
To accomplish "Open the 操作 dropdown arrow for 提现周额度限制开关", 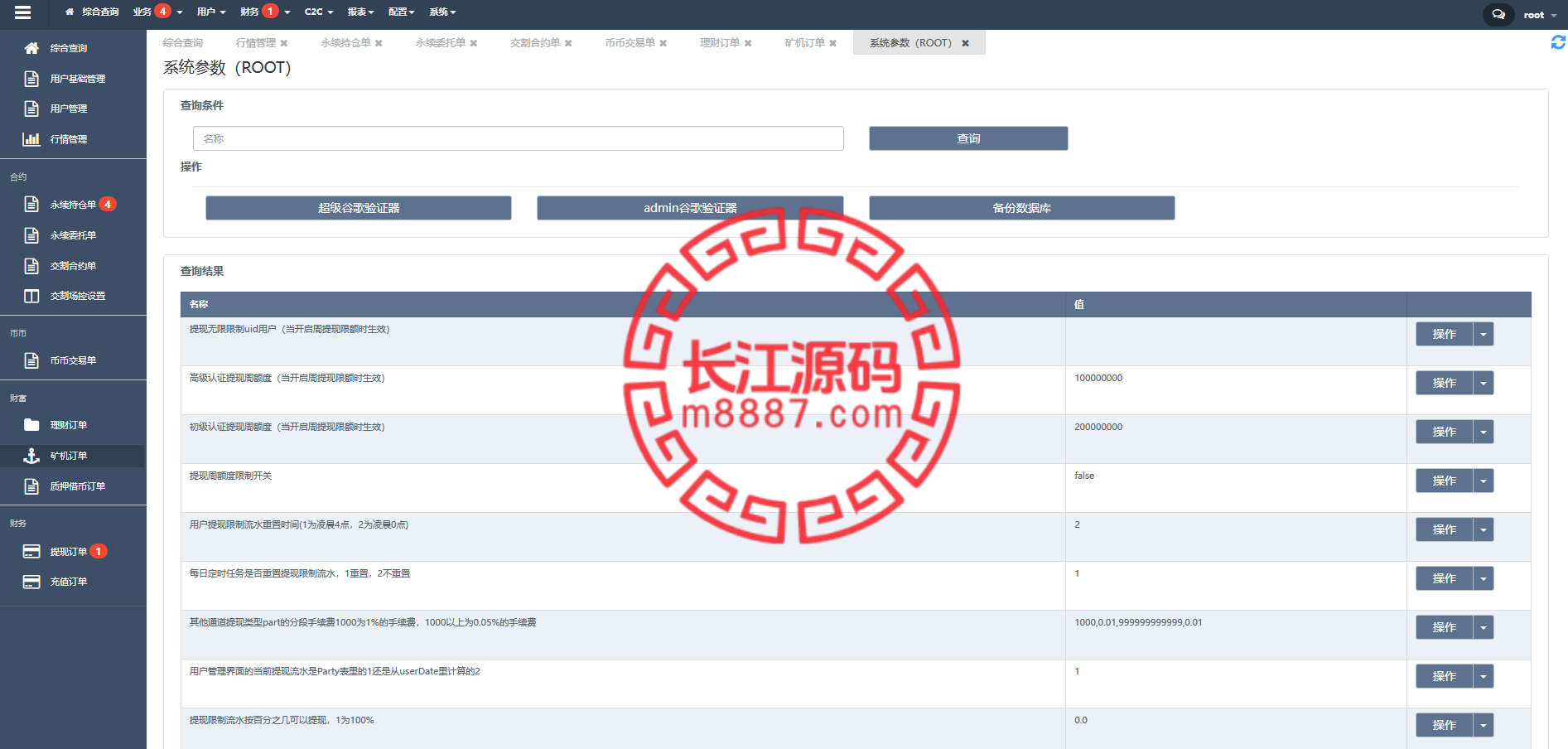I will tap(1484, 481).
